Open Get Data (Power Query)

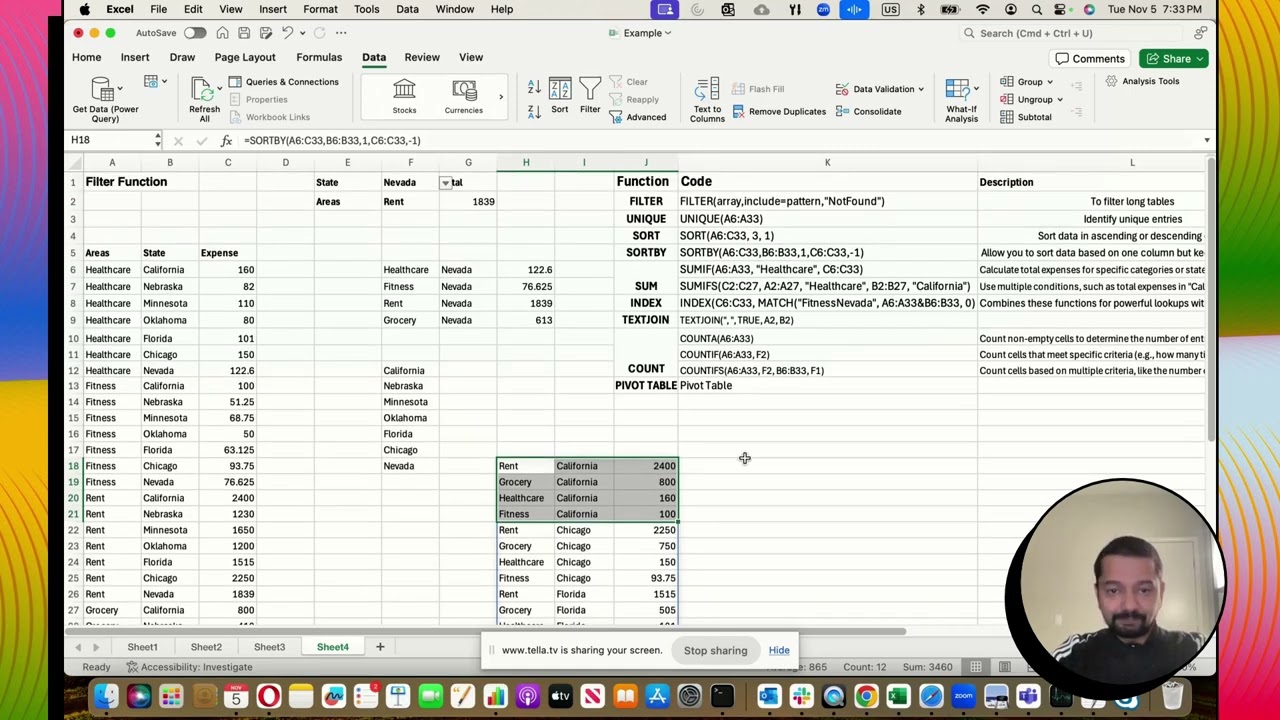coord(105,100)
